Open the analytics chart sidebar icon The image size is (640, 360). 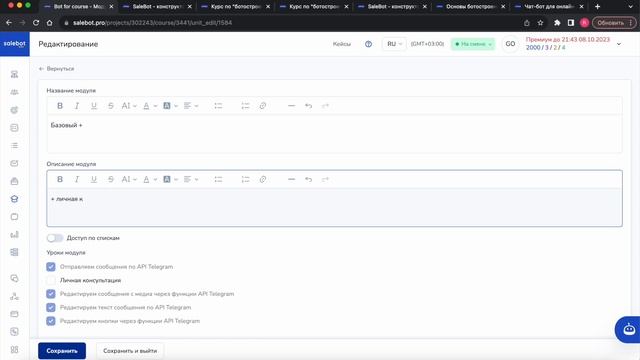pos(14,234)
